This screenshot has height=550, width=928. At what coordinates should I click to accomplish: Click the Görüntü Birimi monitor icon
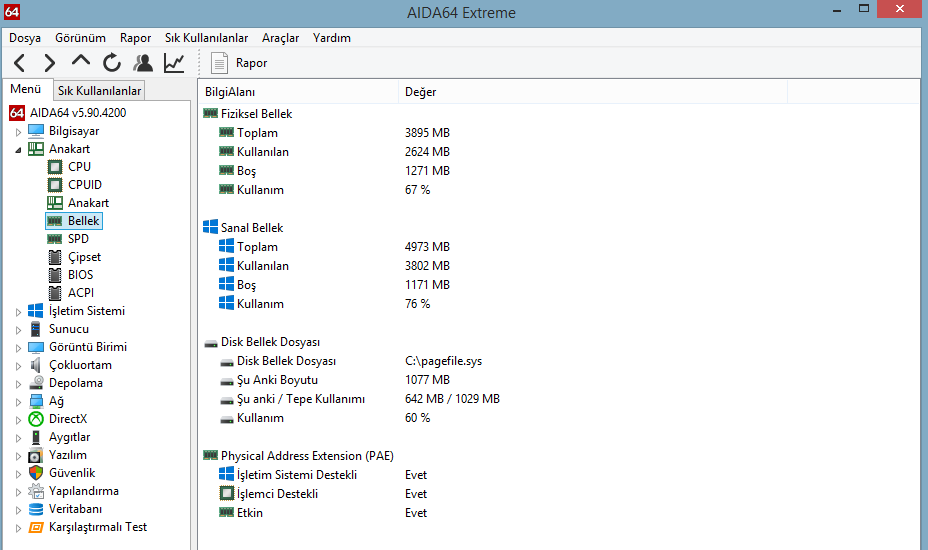pos(36,347)
